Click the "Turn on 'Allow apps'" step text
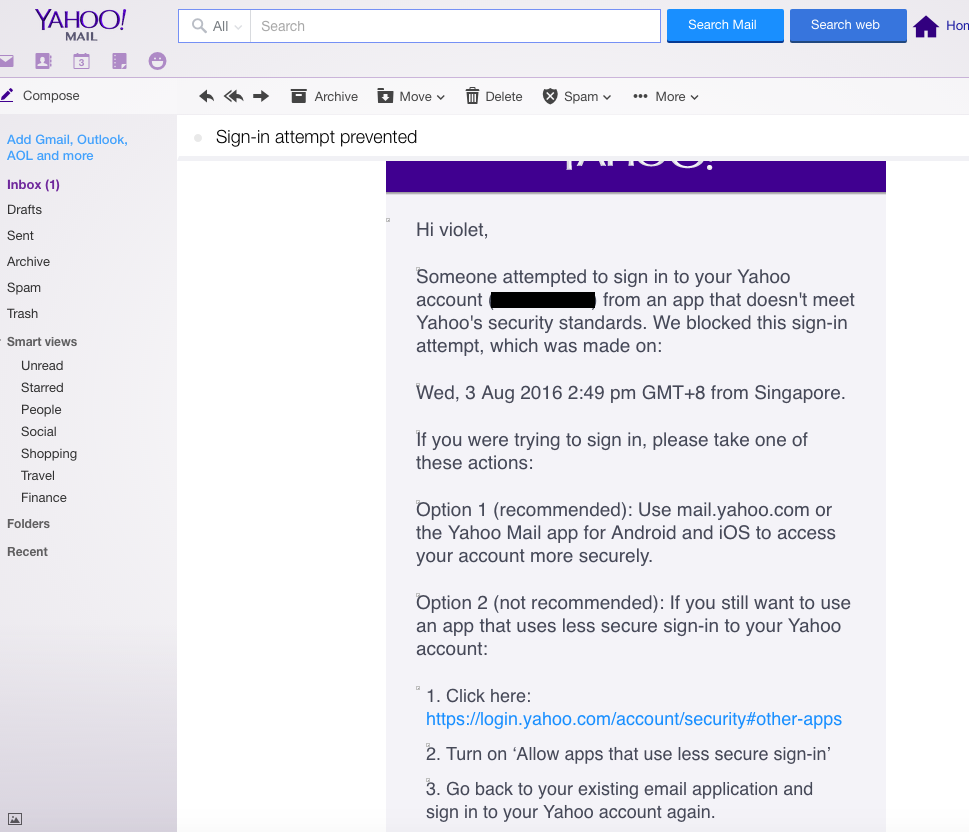The image size is (969, 832). point(628,753)
